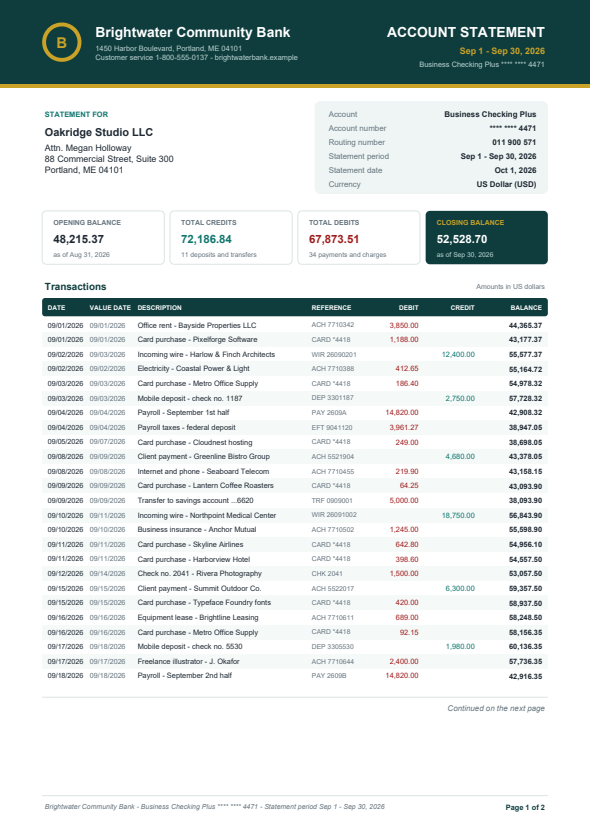Image resolution: width=590 pixels, height=835 pixels.
Task: Click the BALANCE column header
Action: click(x=526, y=308)
